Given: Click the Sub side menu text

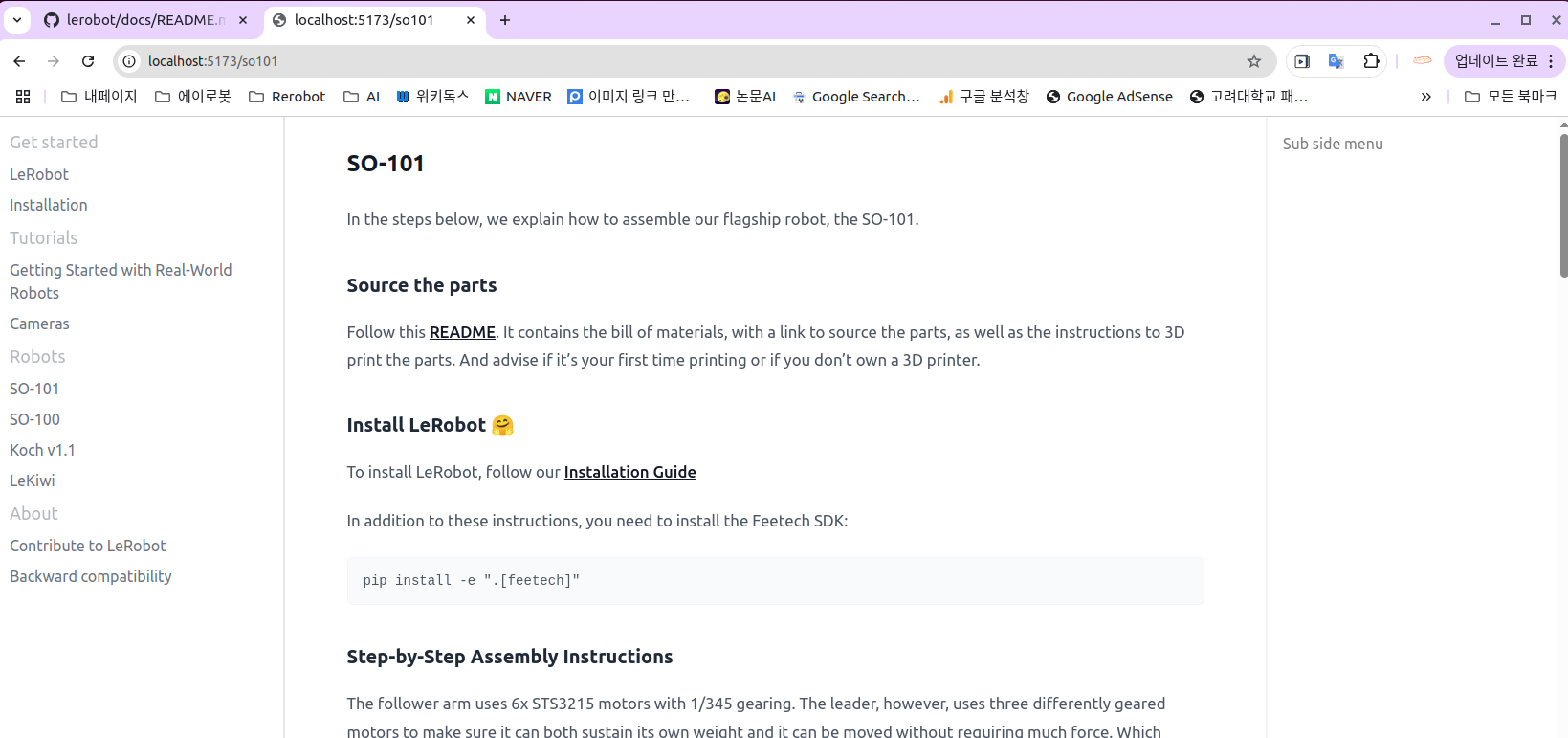Looking at the screenshot, I should pyautogui.click(x=1333, y=144).
